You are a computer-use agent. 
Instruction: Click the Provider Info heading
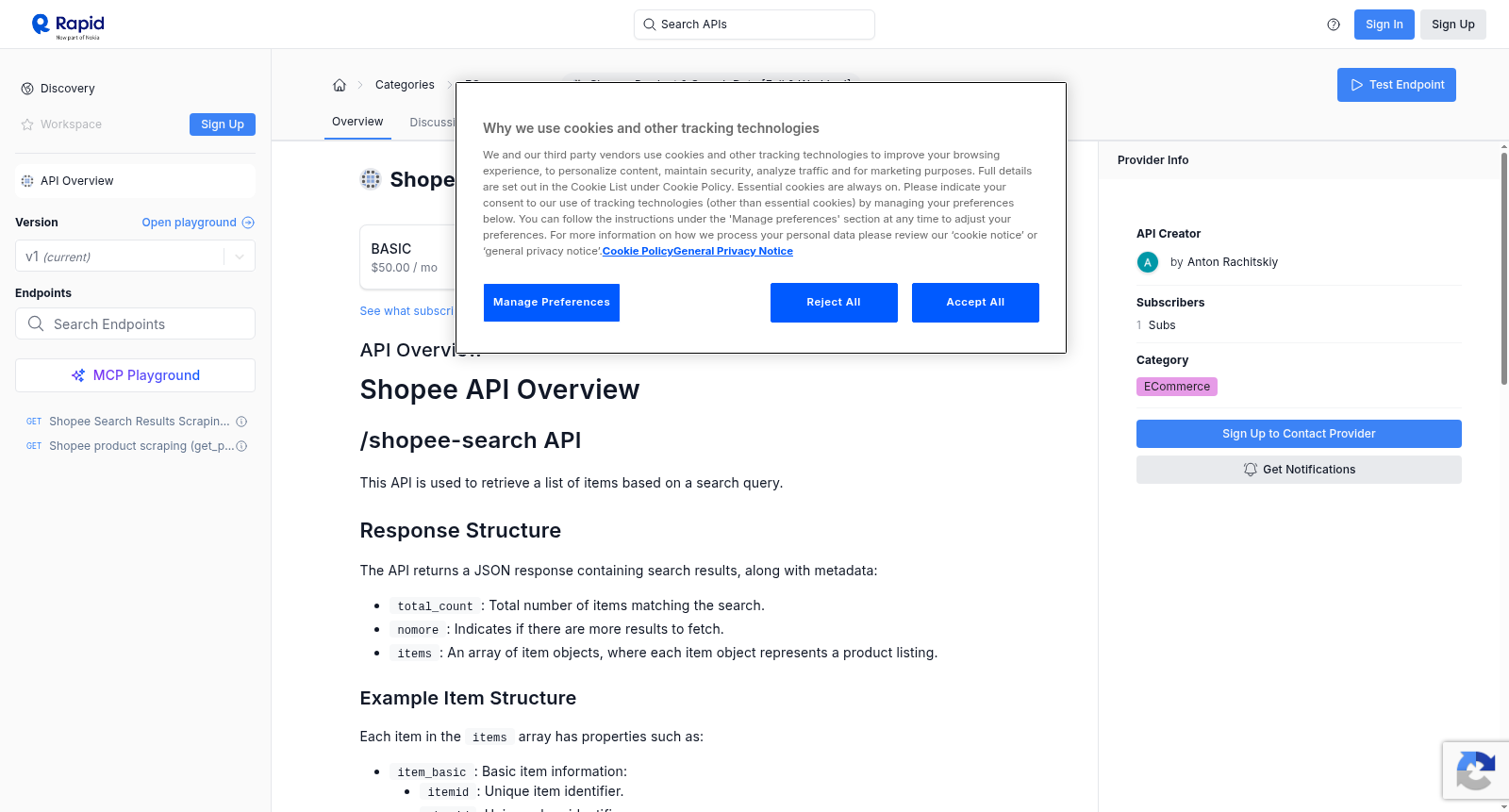pyautogui.click(x=1152, y=160)
